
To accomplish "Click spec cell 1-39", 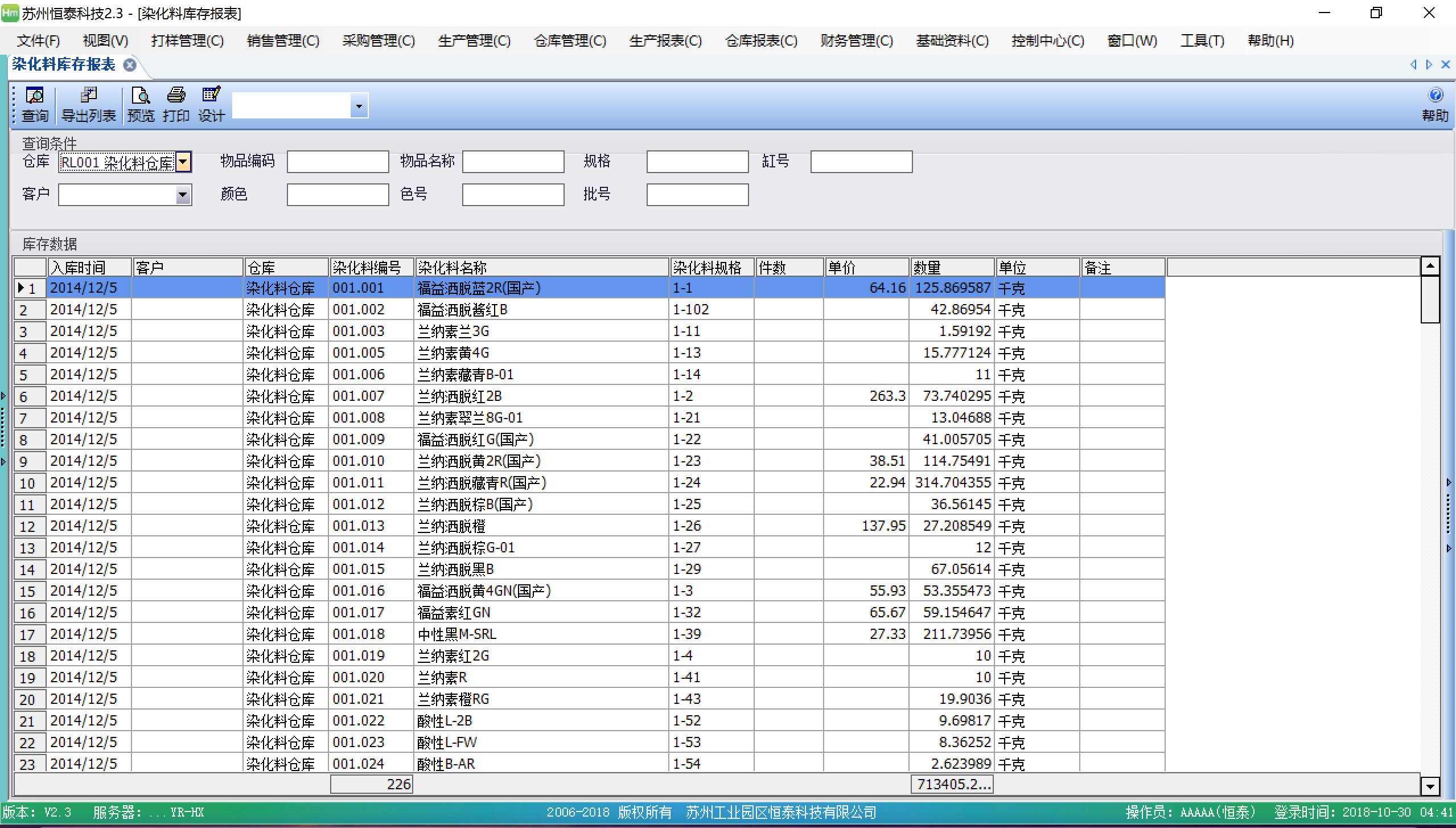I will pos(711,634).
